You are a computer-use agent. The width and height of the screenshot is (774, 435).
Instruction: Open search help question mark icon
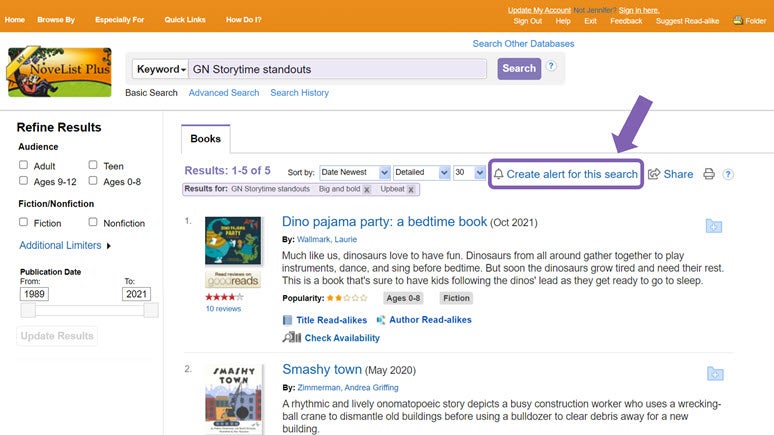pyautogui.click(x=551, y=67)
